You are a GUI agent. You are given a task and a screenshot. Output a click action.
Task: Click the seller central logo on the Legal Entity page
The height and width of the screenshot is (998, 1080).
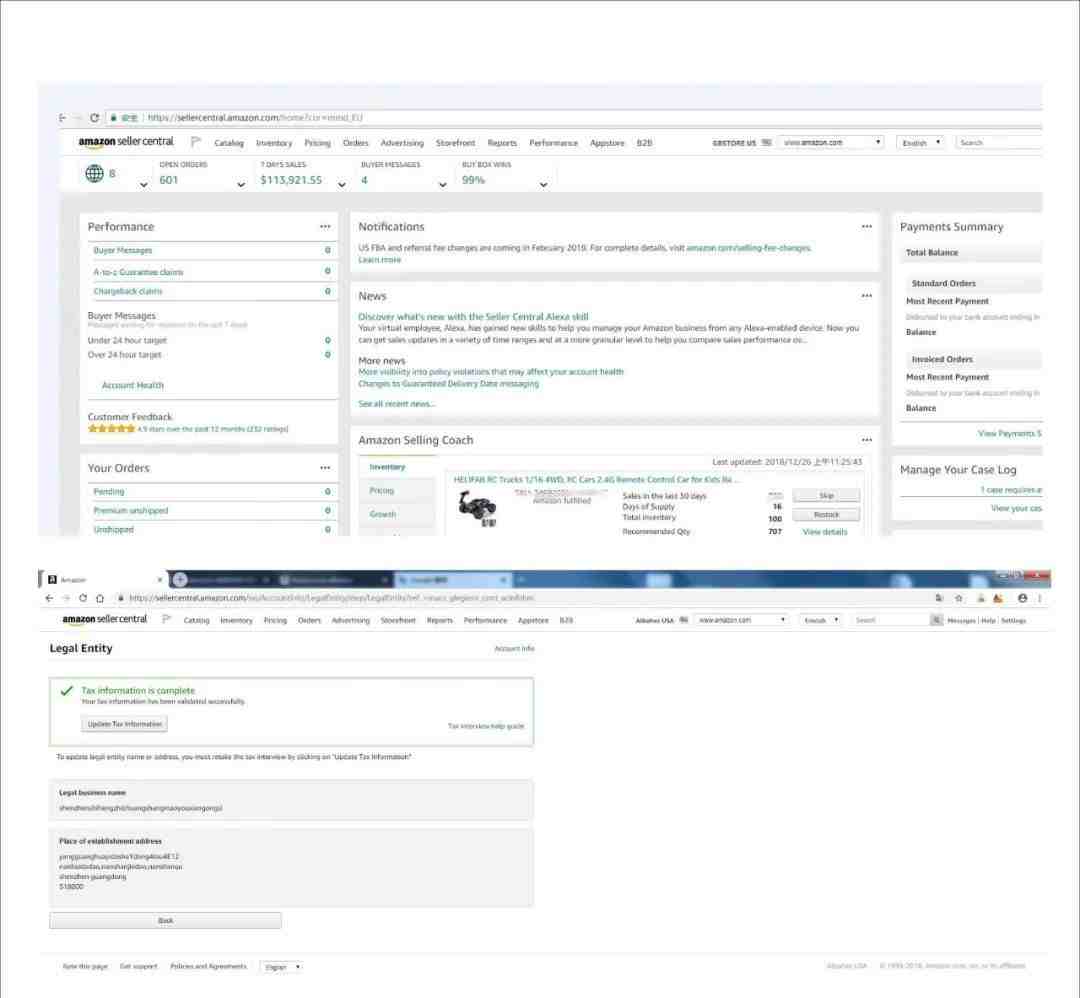point(105,619)
